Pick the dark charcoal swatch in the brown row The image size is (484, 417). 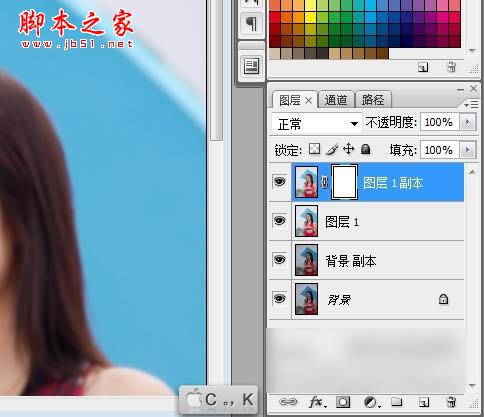pos(322,54)
